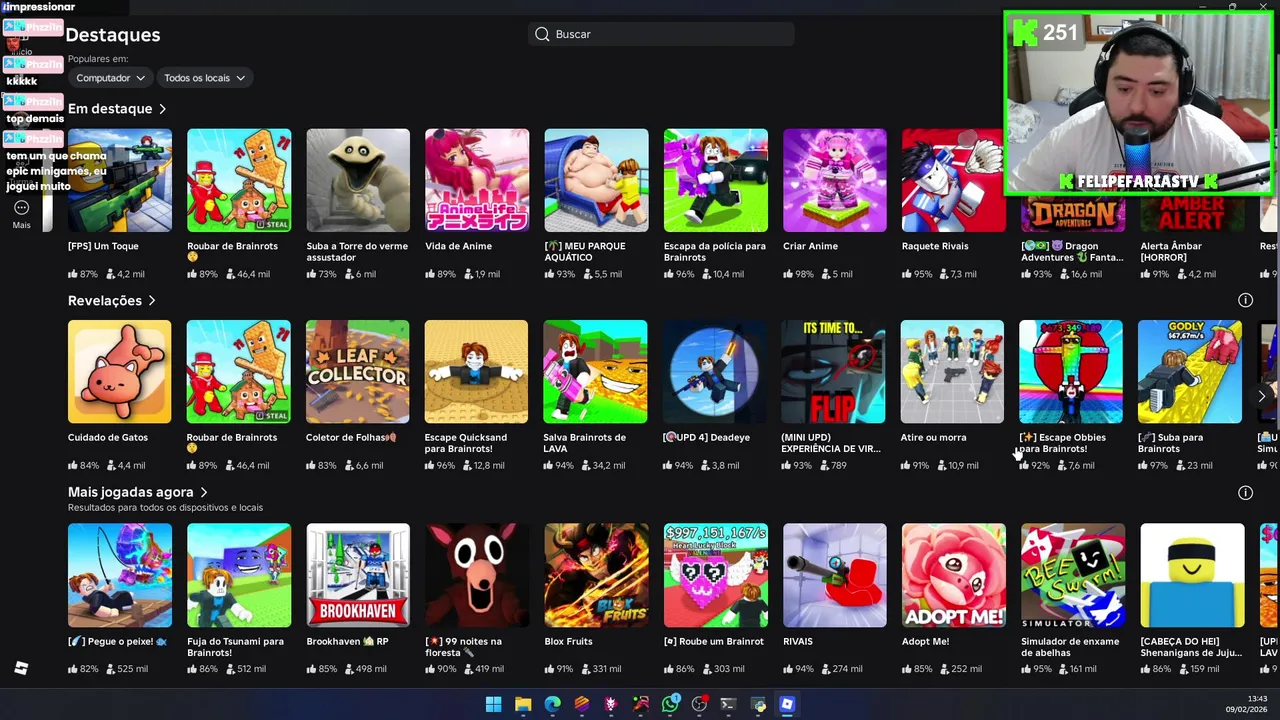
Task: Open Sublime Text from the taskbar
Action: click(582, 704)
